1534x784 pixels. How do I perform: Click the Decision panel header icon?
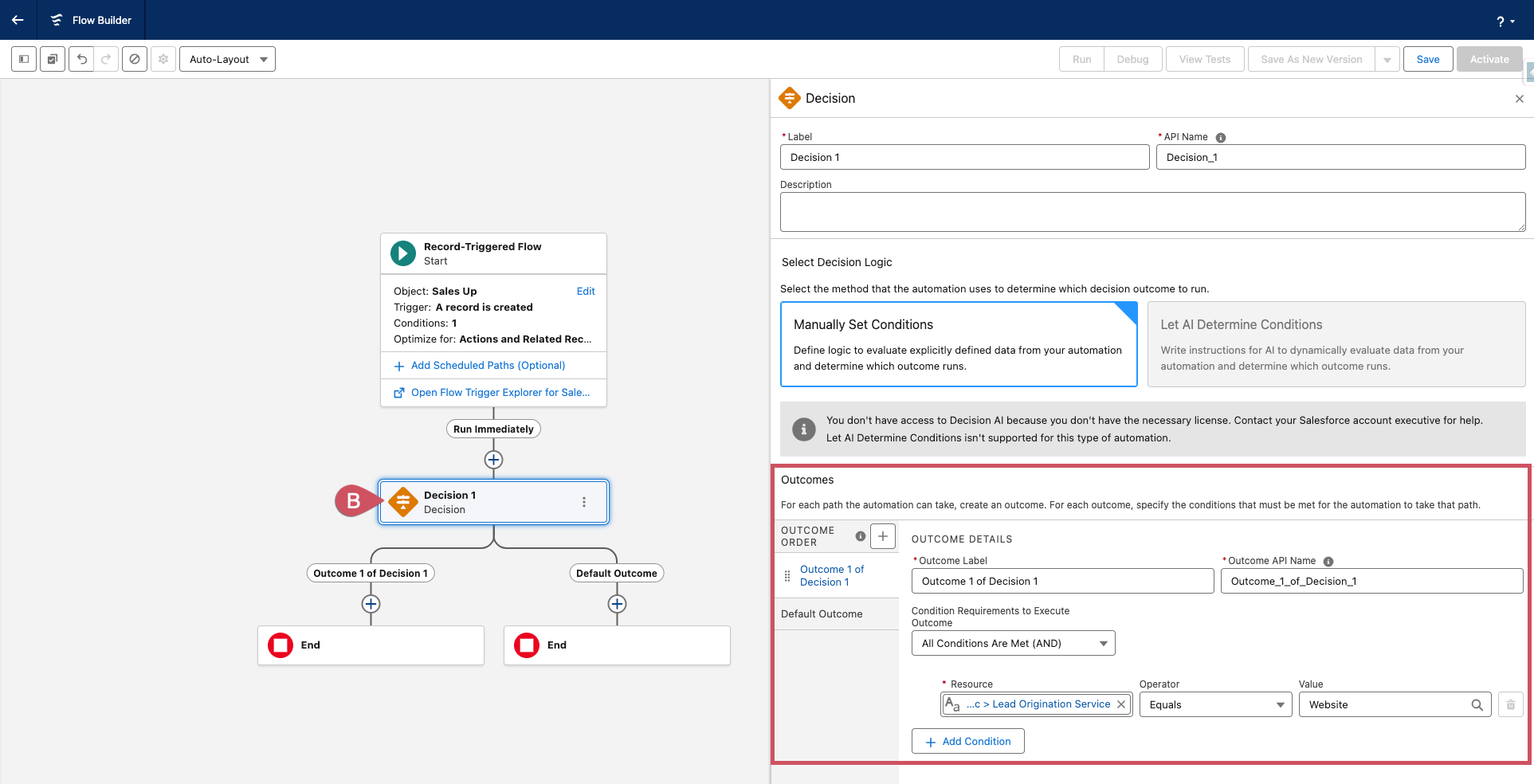coord(790,98)
